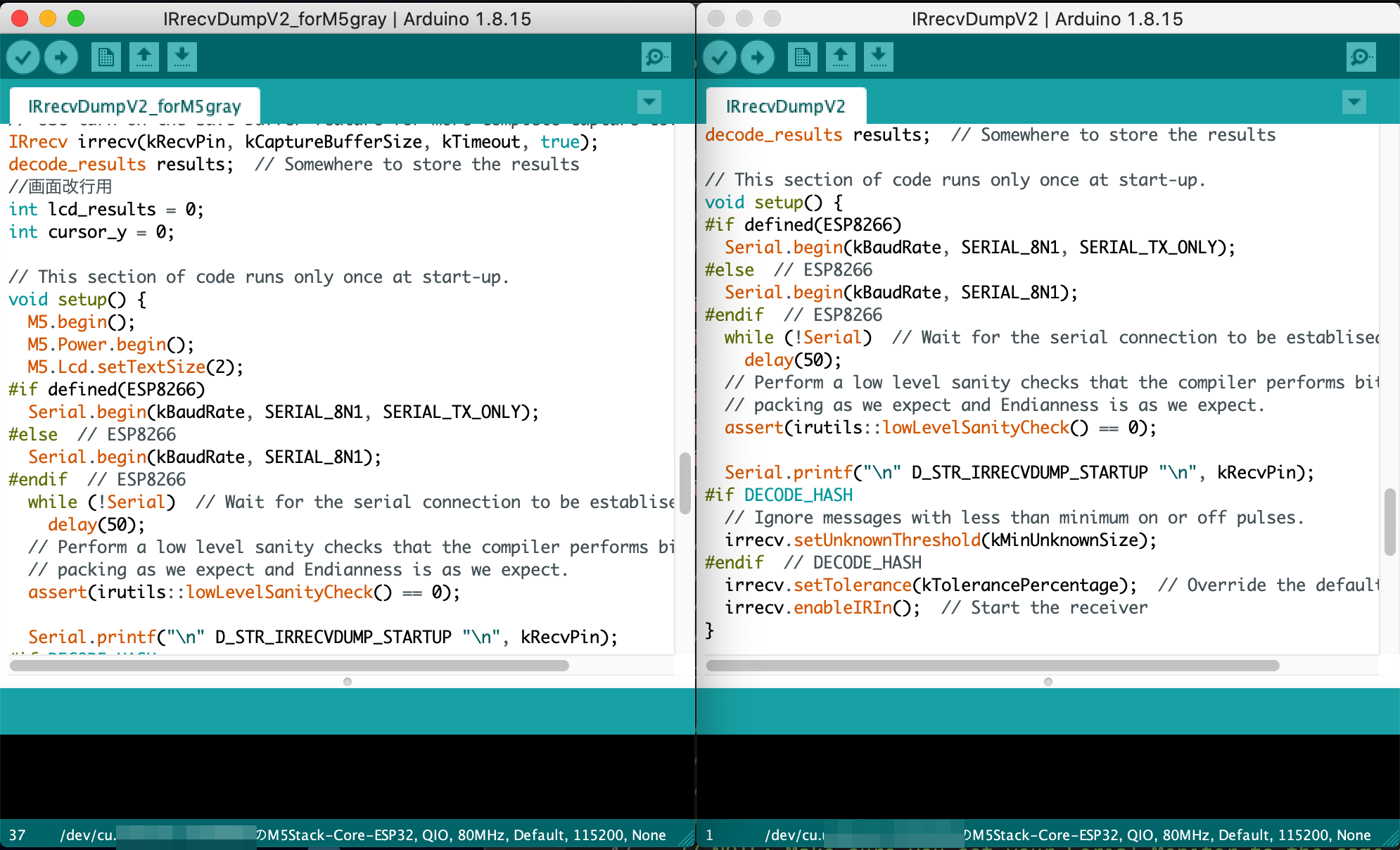Select the IRrecvDumpV2_forM5gray tab
The width and height of the screenshot is (1400, 850).
[x=134, y=106]
